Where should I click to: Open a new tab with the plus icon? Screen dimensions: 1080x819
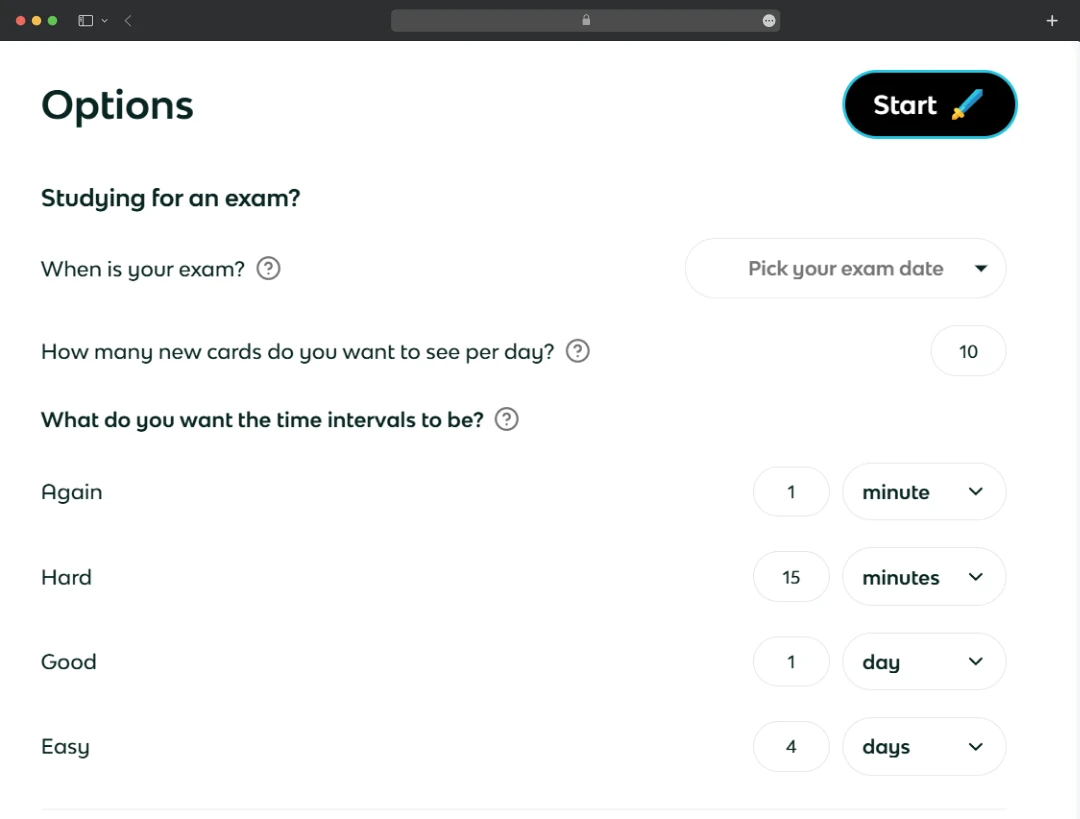tap(1052, 20)
